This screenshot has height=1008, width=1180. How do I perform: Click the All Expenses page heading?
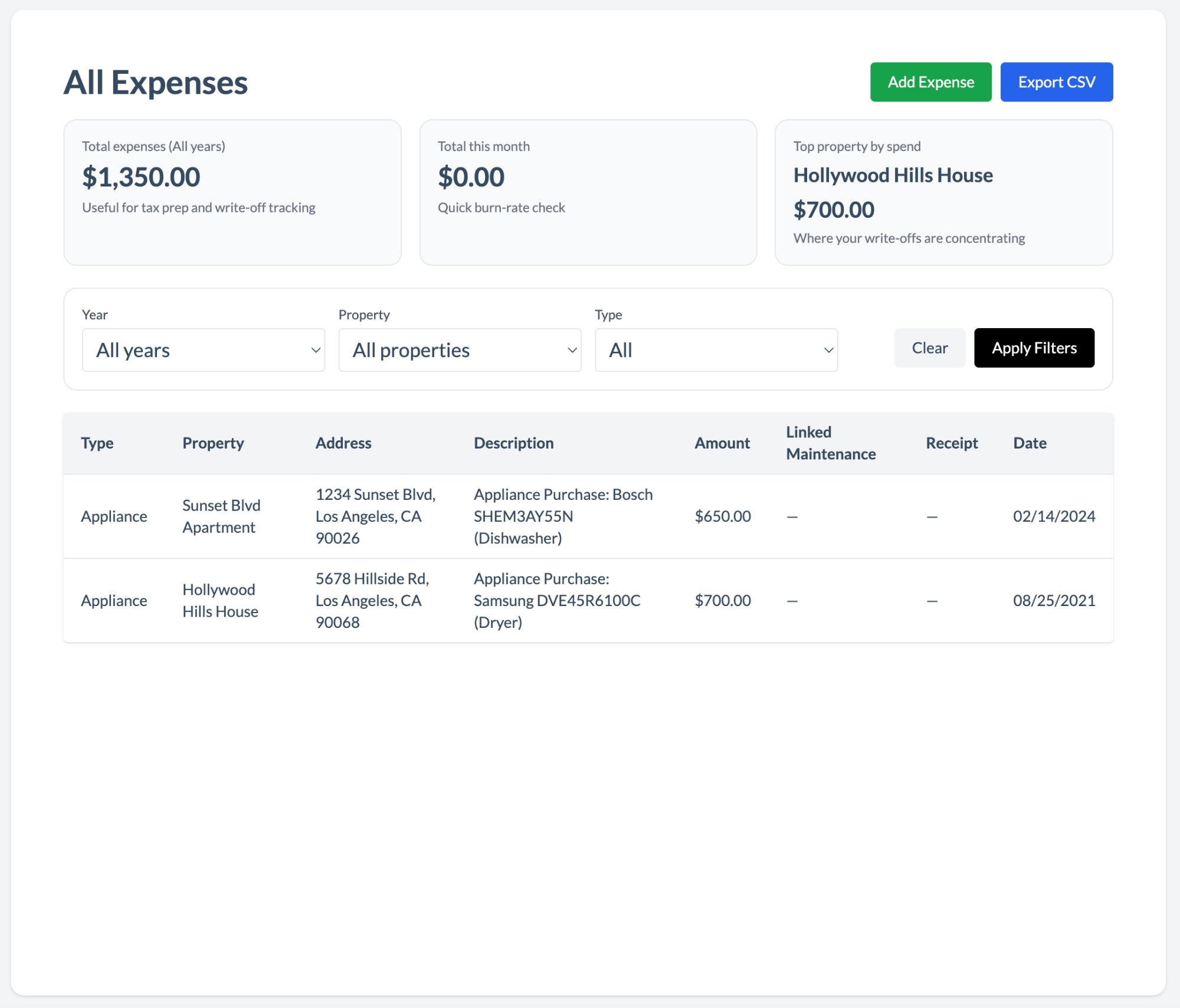pos(156,83)
